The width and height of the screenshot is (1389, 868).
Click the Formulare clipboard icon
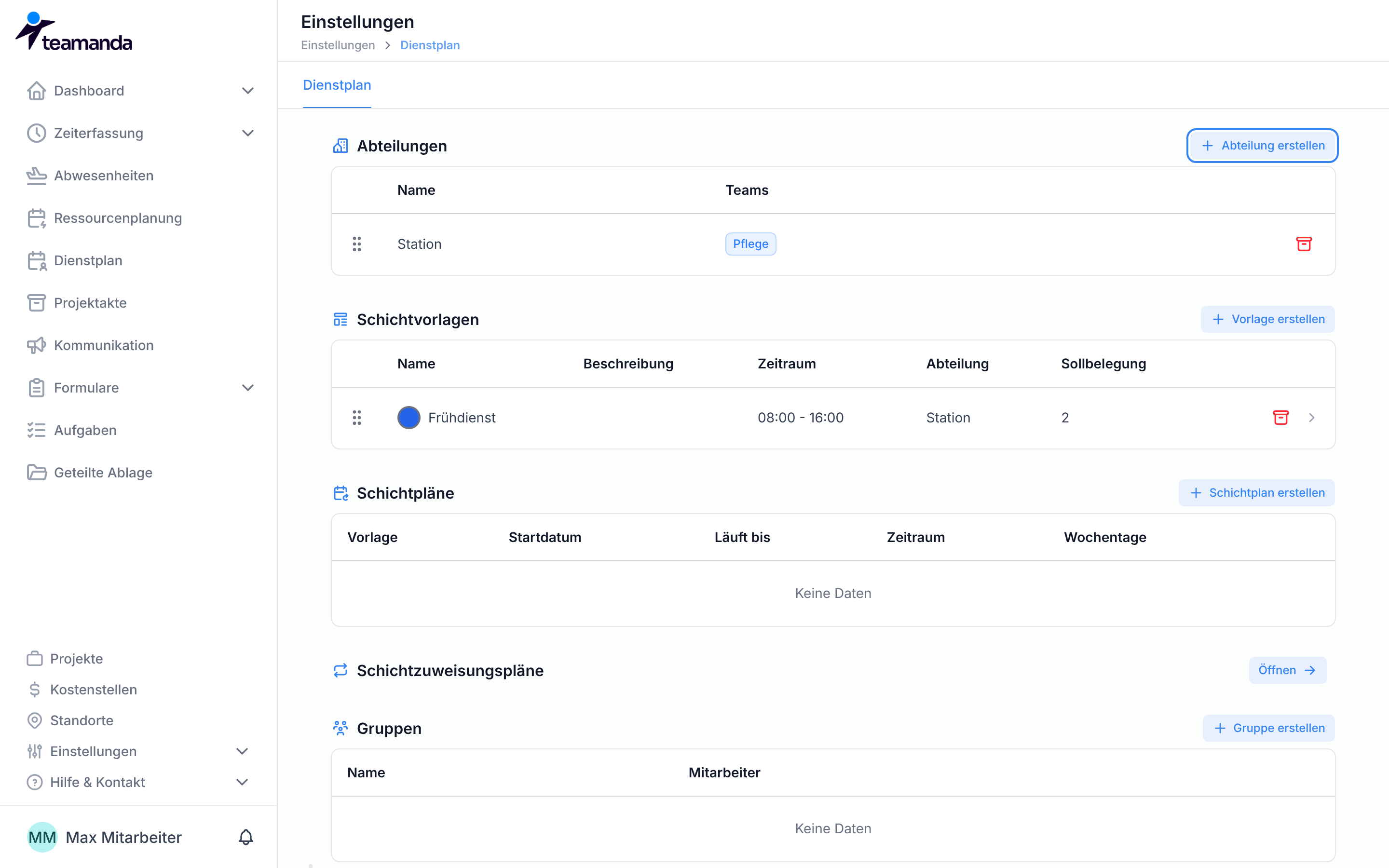pos(36,388)
